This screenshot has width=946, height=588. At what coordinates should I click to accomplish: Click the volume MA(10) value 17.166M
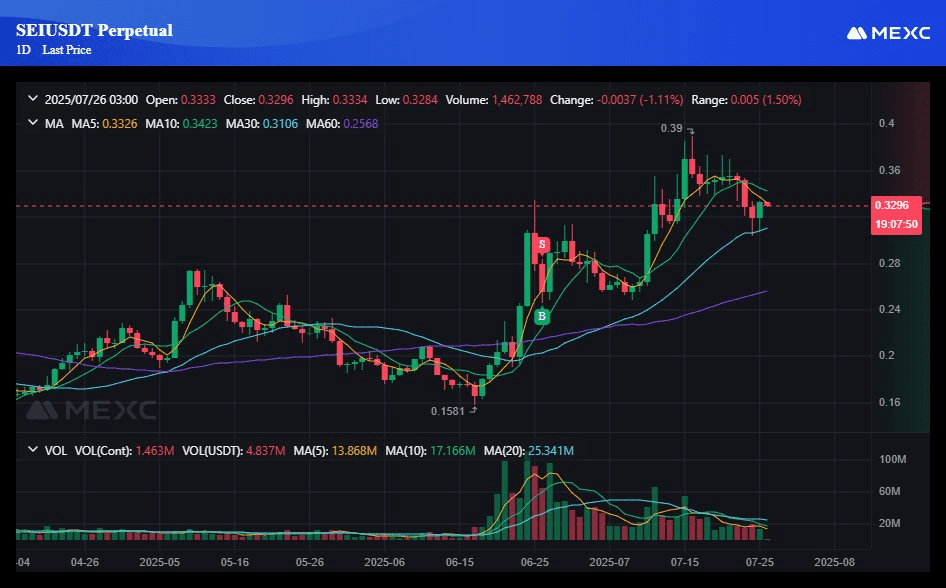click(x=452, y=450)
